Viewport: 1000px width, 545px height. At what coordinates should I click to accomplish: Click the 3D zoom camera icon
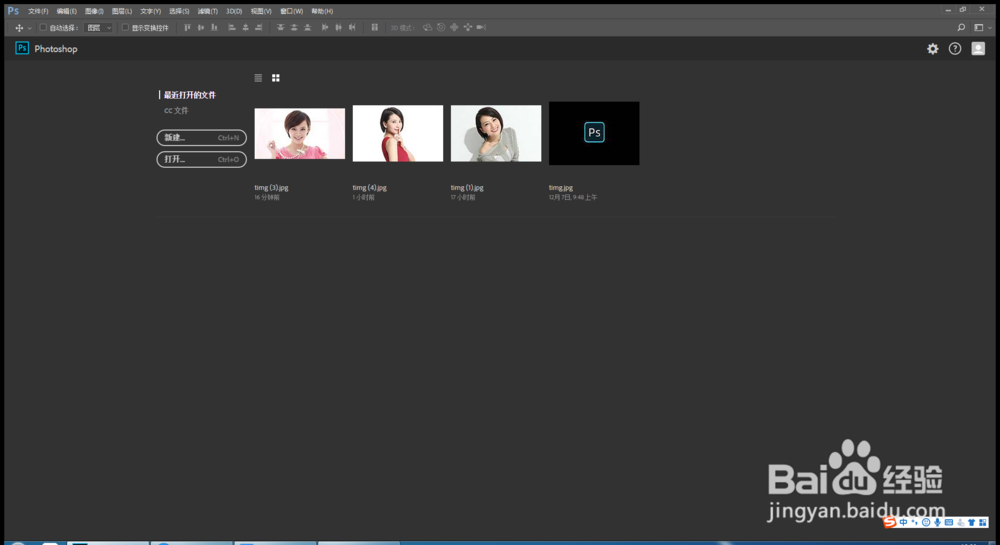482,27
